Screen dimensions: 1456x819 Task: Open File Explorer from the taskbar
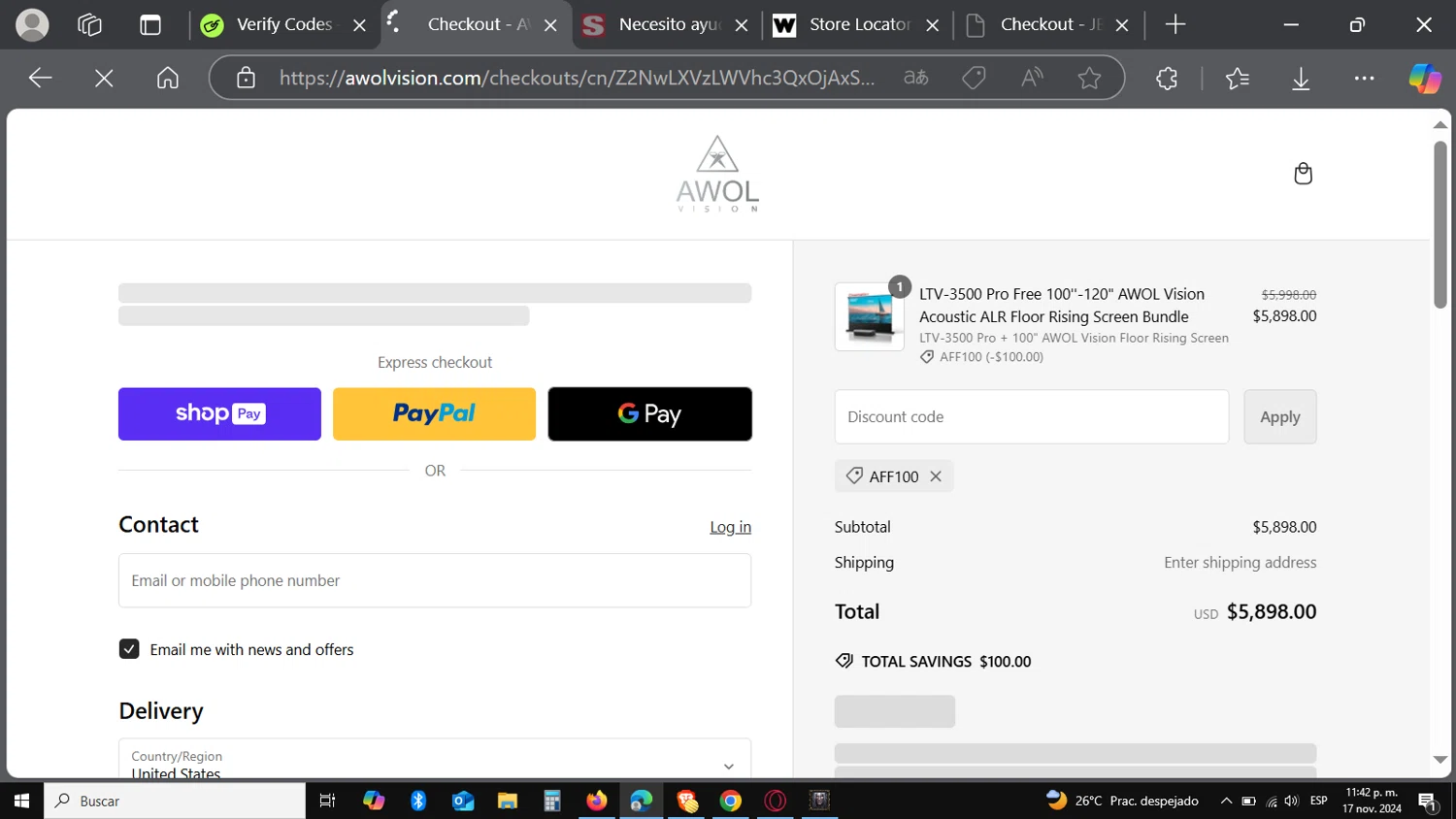[x=507, y=801]
